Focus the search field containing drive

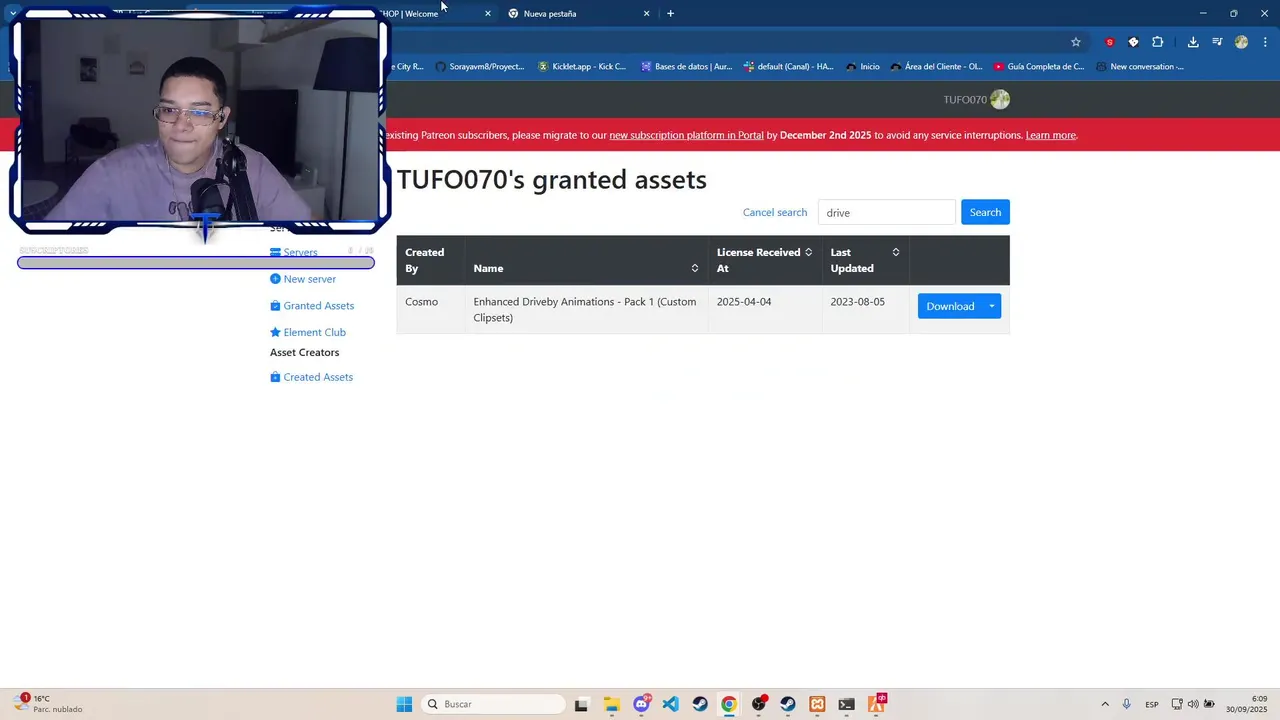click(x=887, y=212)
